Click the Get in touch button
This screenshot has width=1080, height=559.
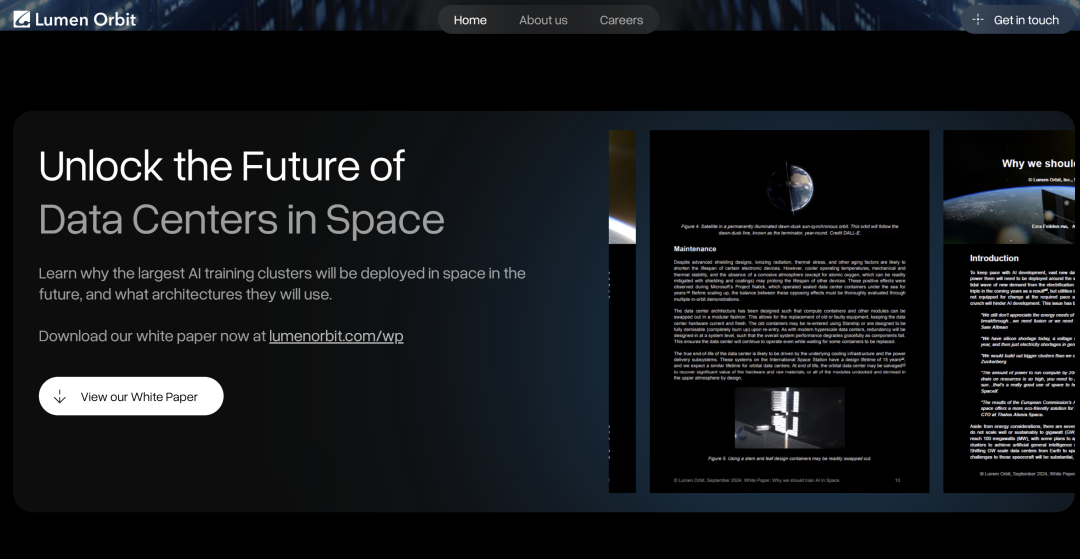point(1019,19)
